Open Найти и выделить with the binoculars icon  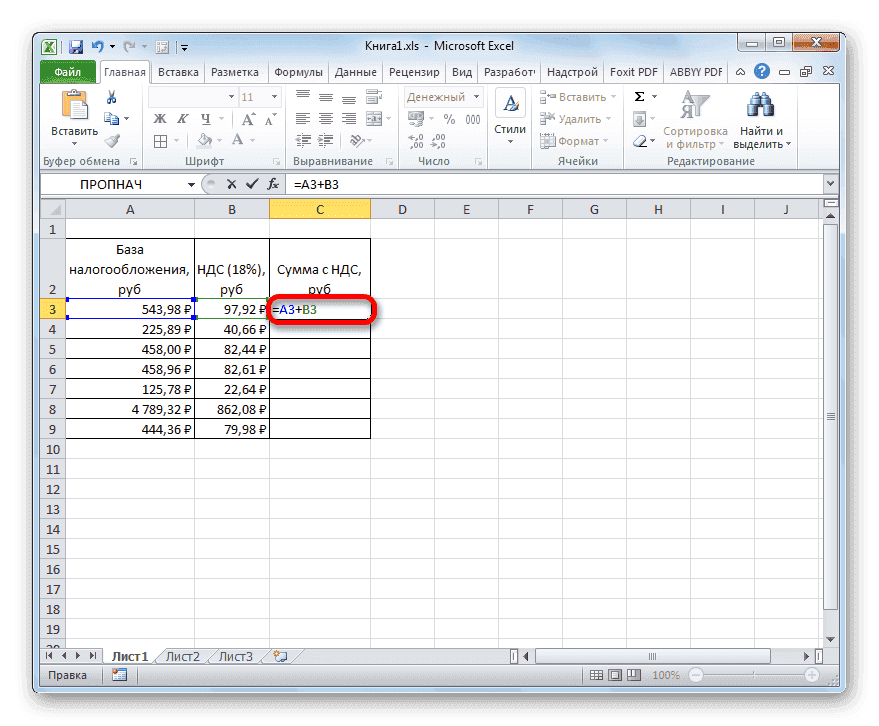[760, 112]
